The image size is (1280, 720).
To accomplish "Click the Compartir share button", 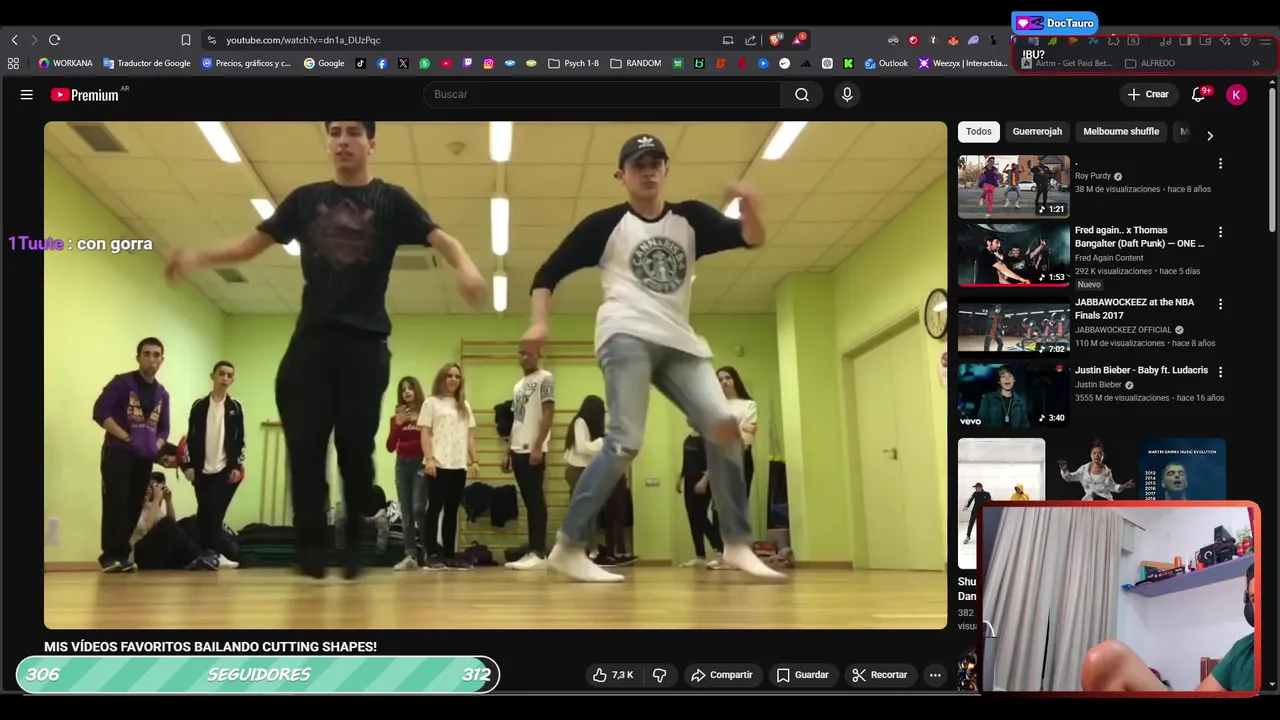I will pyautogui.click(x=722, y=675).
